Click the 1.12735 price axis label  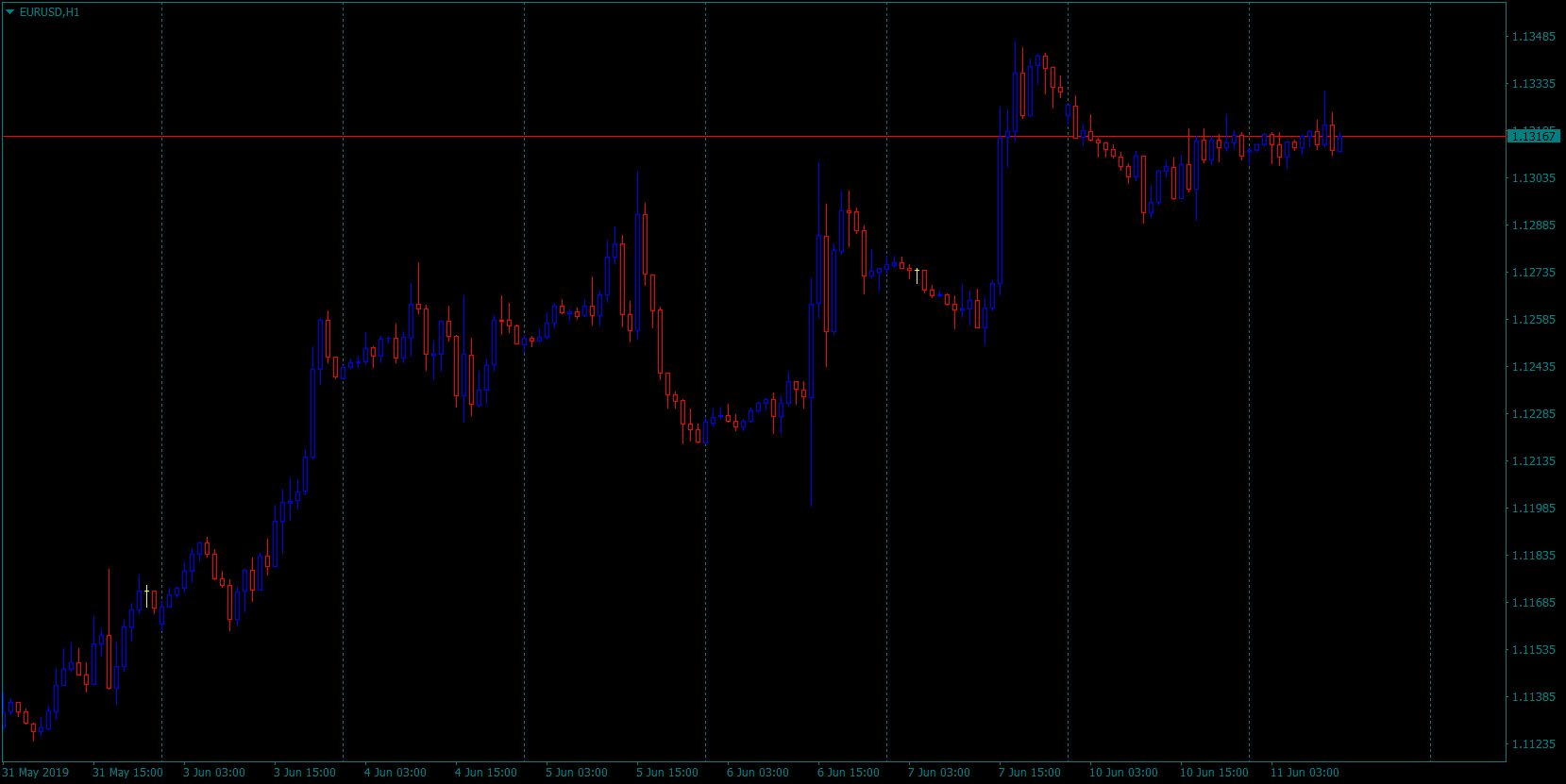[x=1534, y=273]
